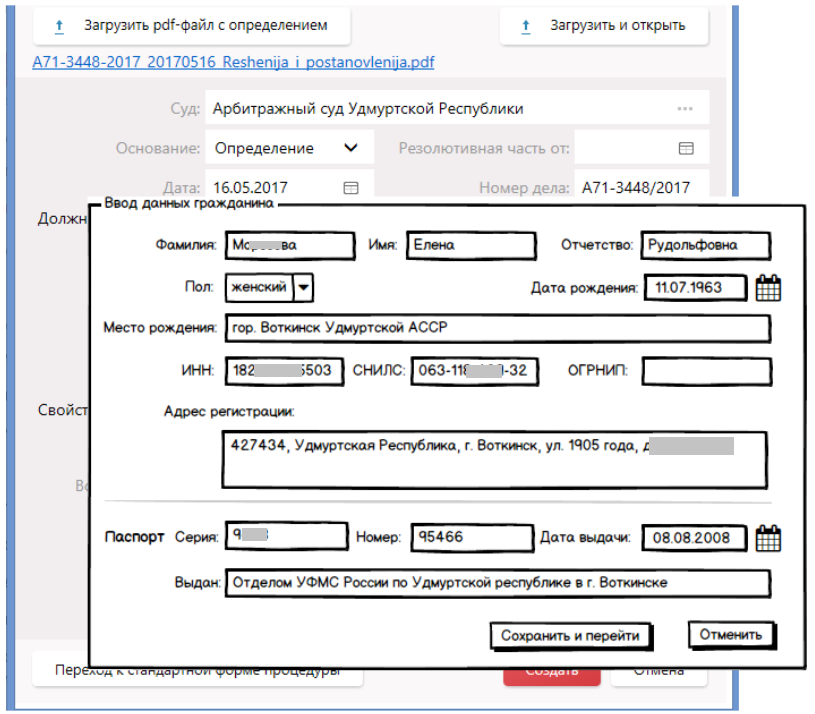Click upload icon on Загрузить pdf-файл button
Viewport: 815px width, 714px height.
coord(61,26)
